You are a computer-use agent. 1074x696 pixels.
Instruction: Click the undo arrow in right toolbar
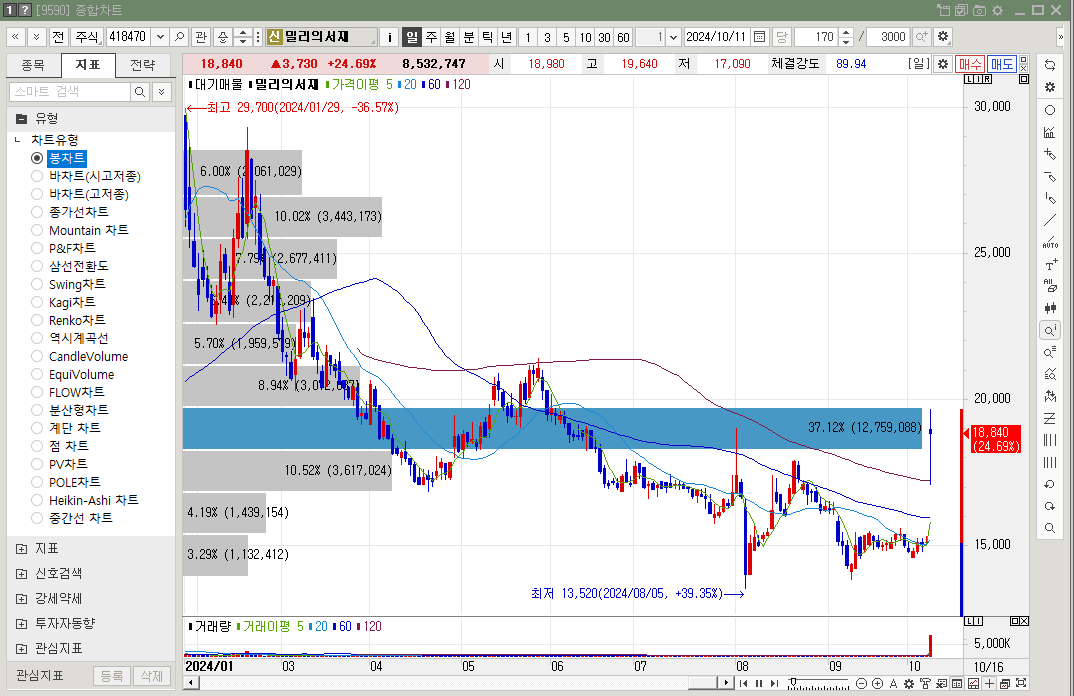click(1049, 484)
